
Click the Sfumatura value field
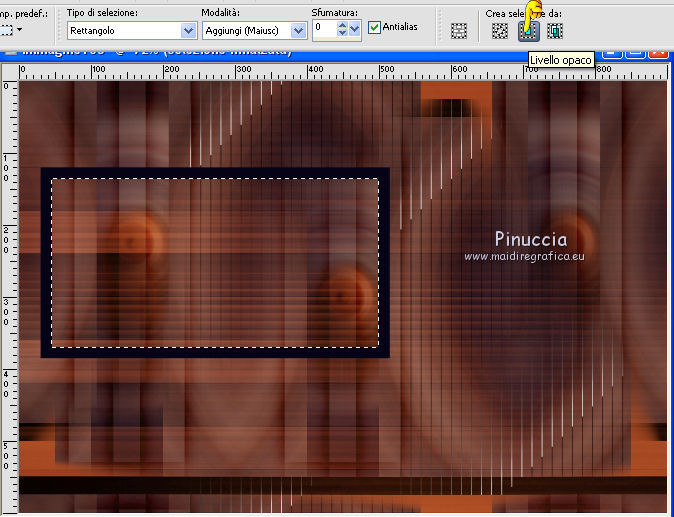(325, 29)
